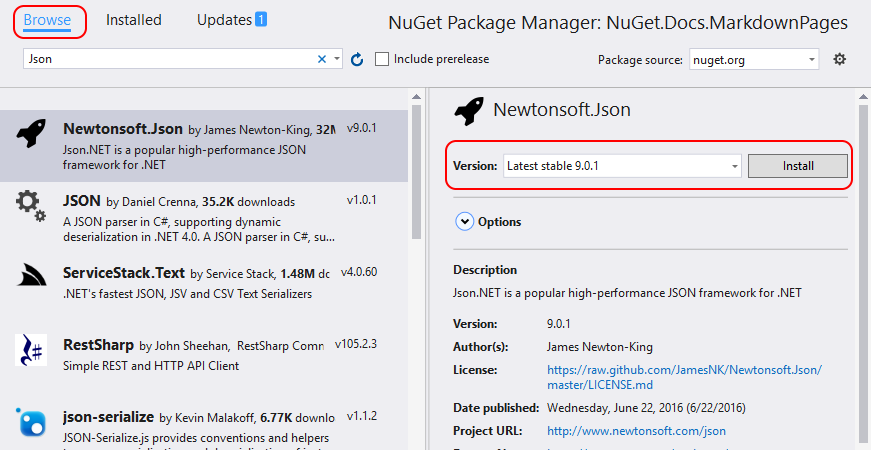Click json-serialize version v1.1.2 label
The image size is (871, 451).
click(362, 416)
